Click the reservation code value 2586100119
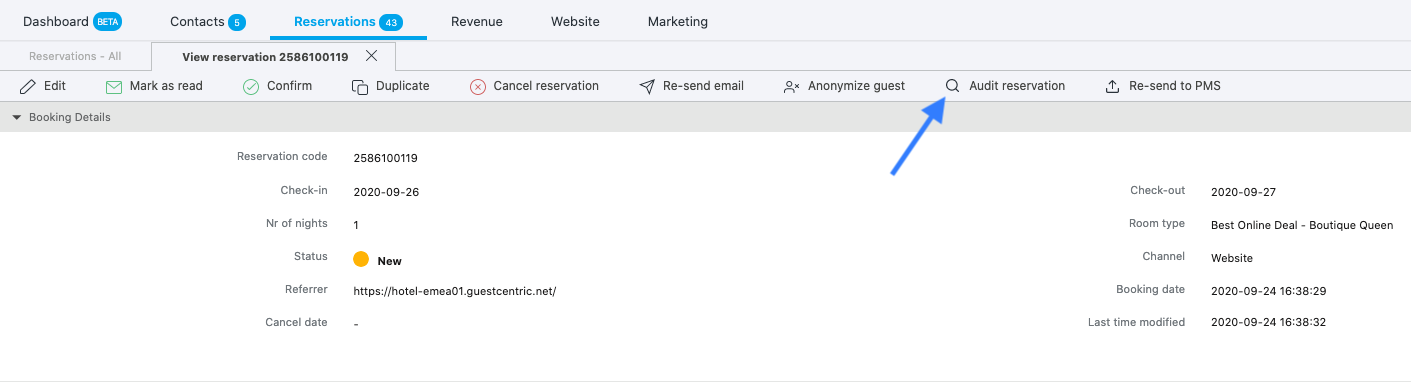Image resolution: width=1411 pixels, height=382 pixels. (385, 158)
